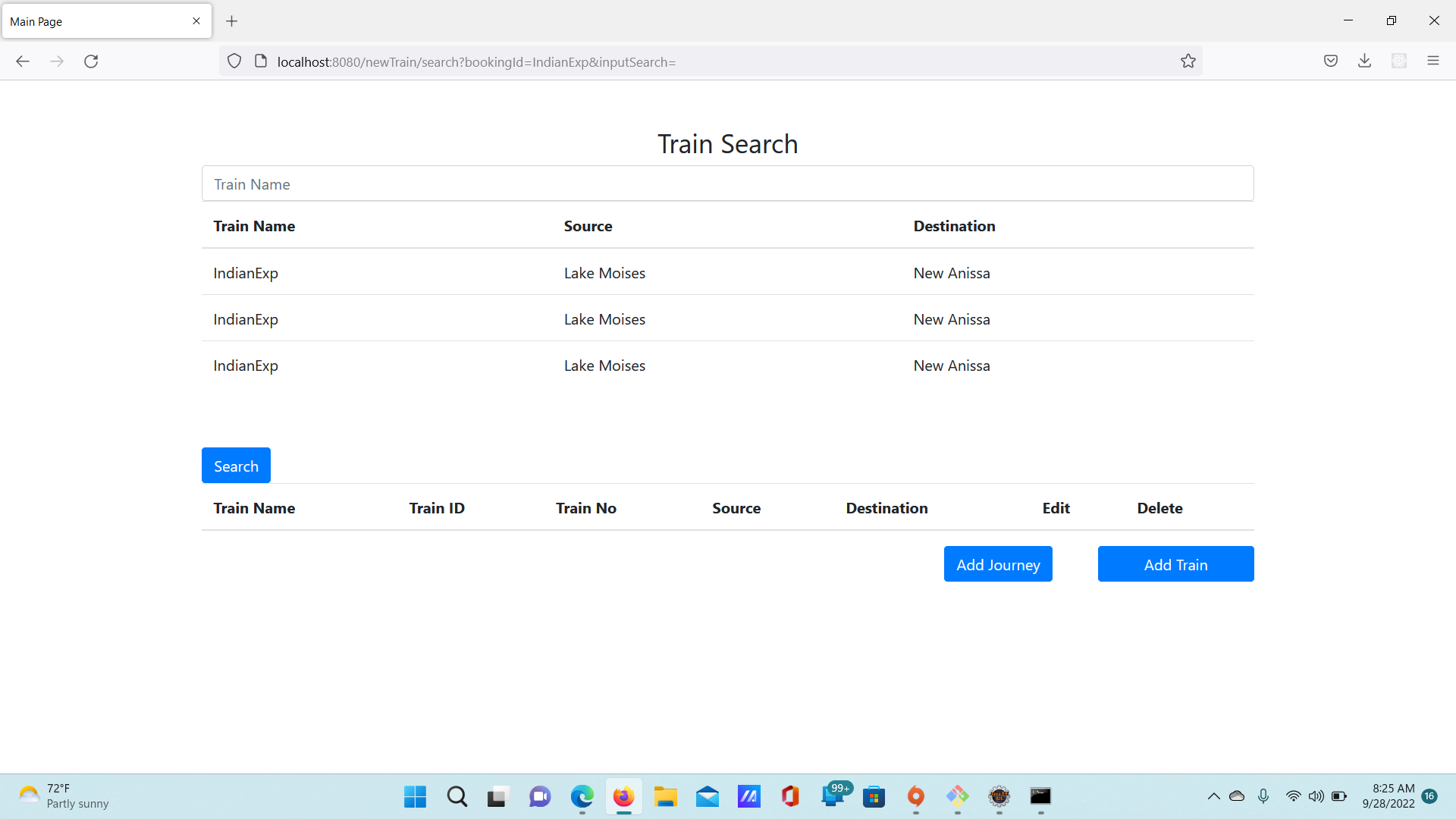Launch Eclipse Java EE from the taskbar
Screen dimensions: 1456x819
point(999,796)
